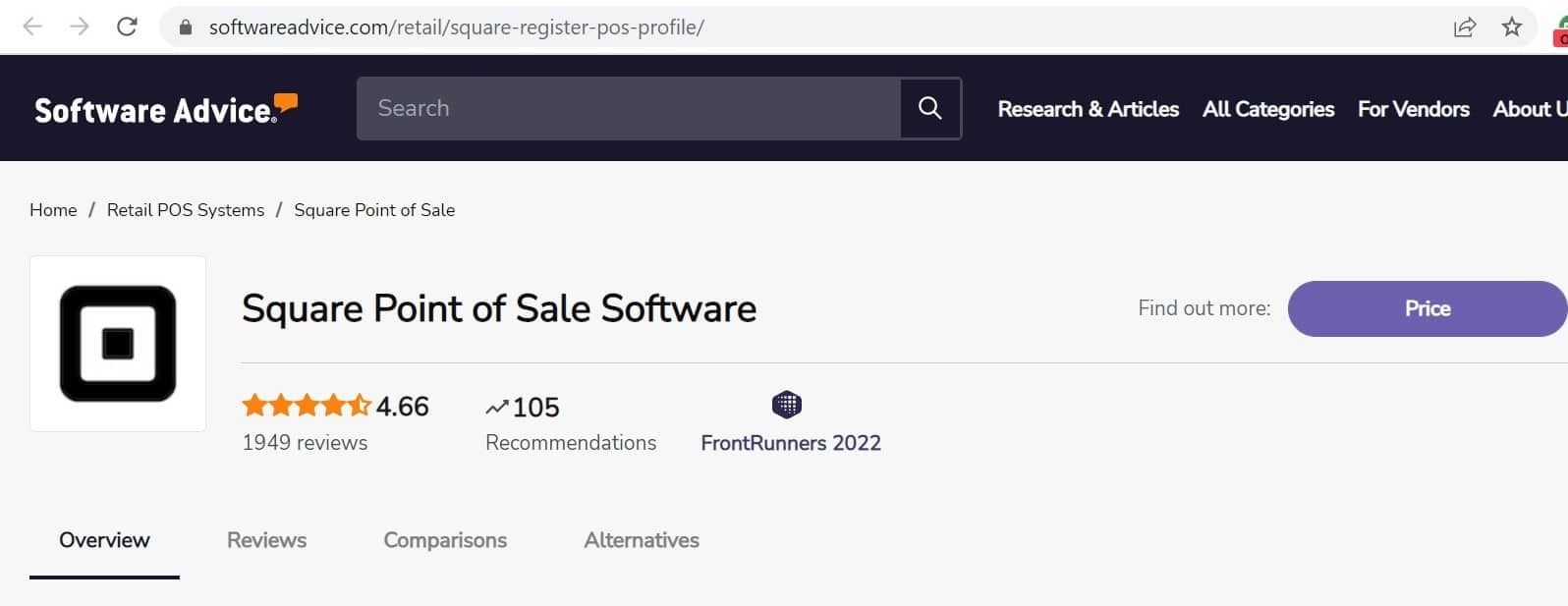Select the Overview tab
Screen dimensions: 1568x606
[x=104, y=540]
